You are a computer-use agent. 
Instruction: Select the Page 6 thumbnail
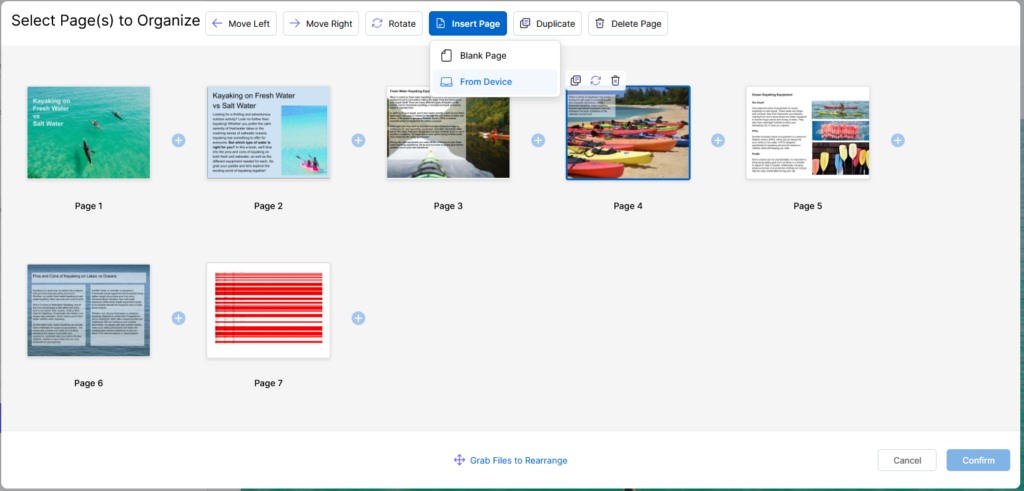pyautogui.click(x=89, y=310)
